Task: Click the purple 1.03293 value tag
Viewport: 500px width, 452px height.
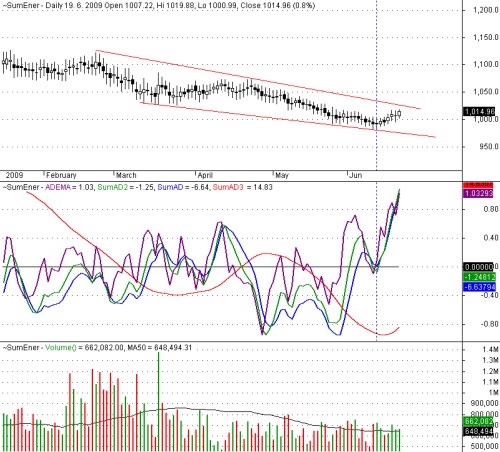Action: point(478,193)
